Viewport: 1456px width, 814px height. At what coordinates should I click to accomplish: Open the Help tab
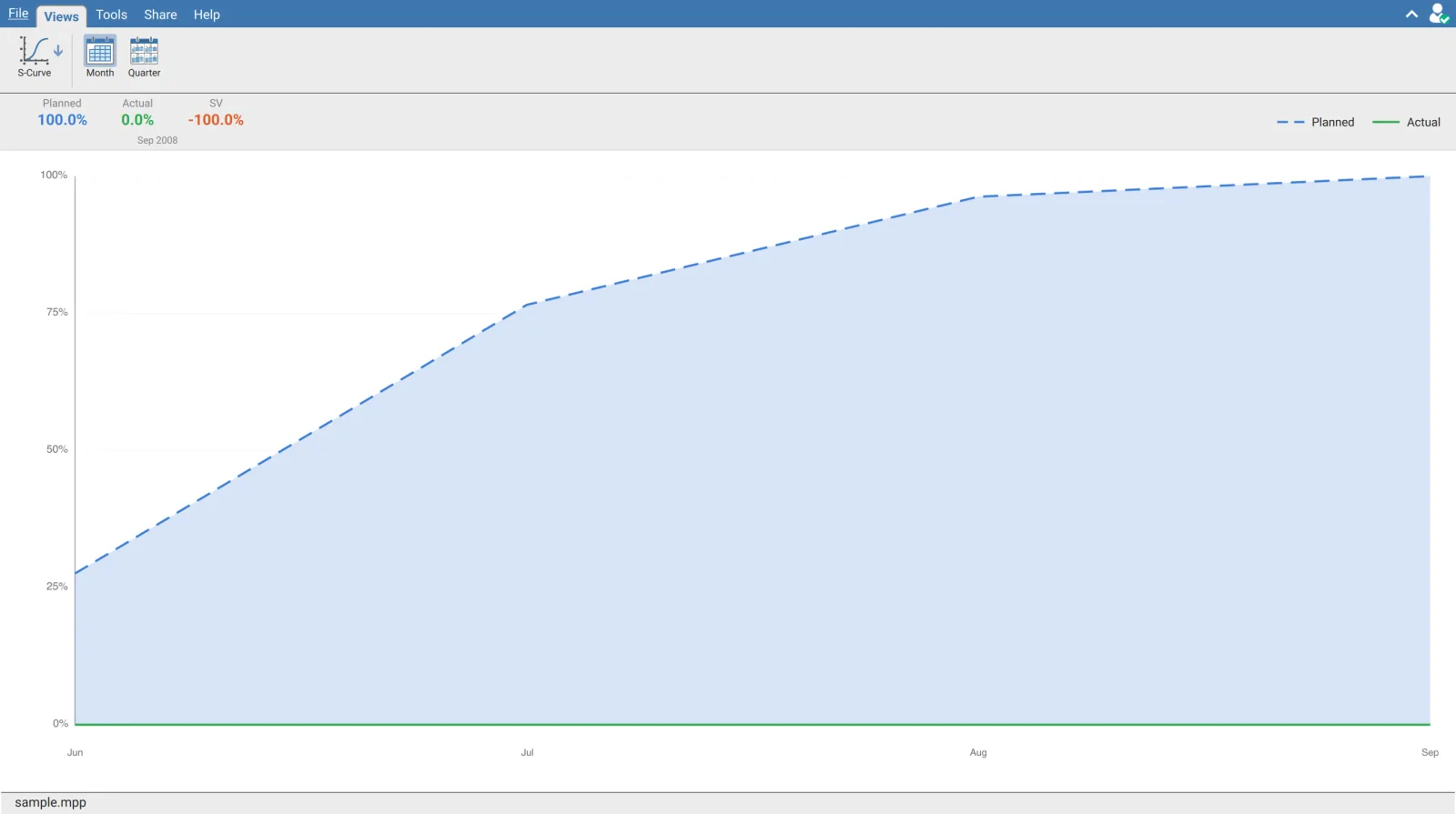(x=207, y=15)
